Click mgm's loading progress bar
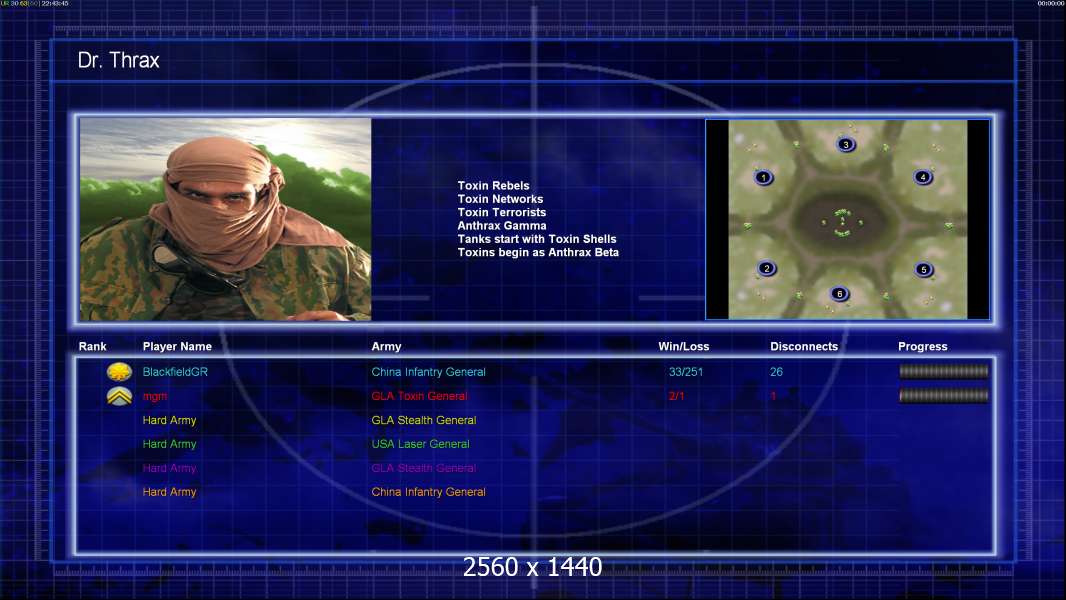 (944, 395)
